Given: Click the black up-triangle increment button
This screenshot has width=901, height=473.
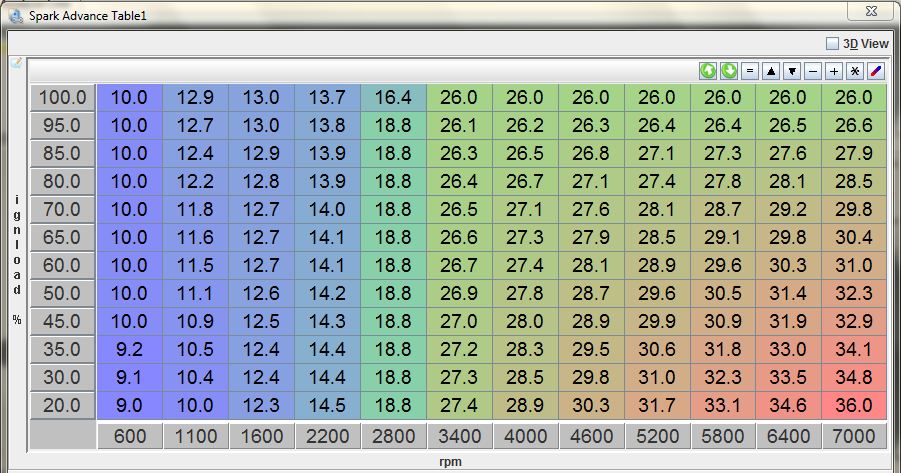Looking at the screenshot, I should point(771,71).
